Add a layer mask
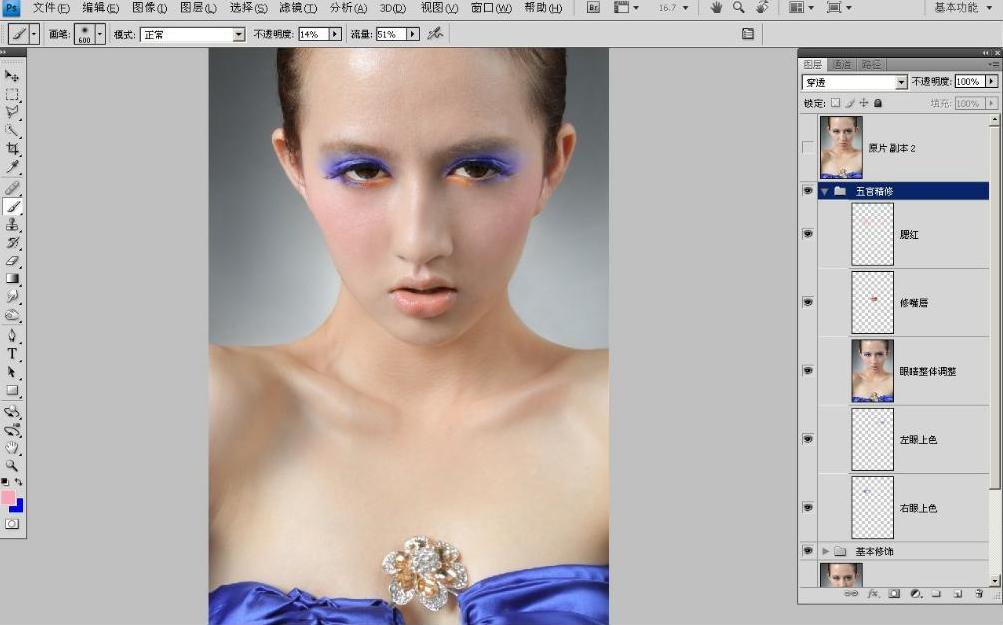Viewport: 1003px width, 625px height. (894, 594)
